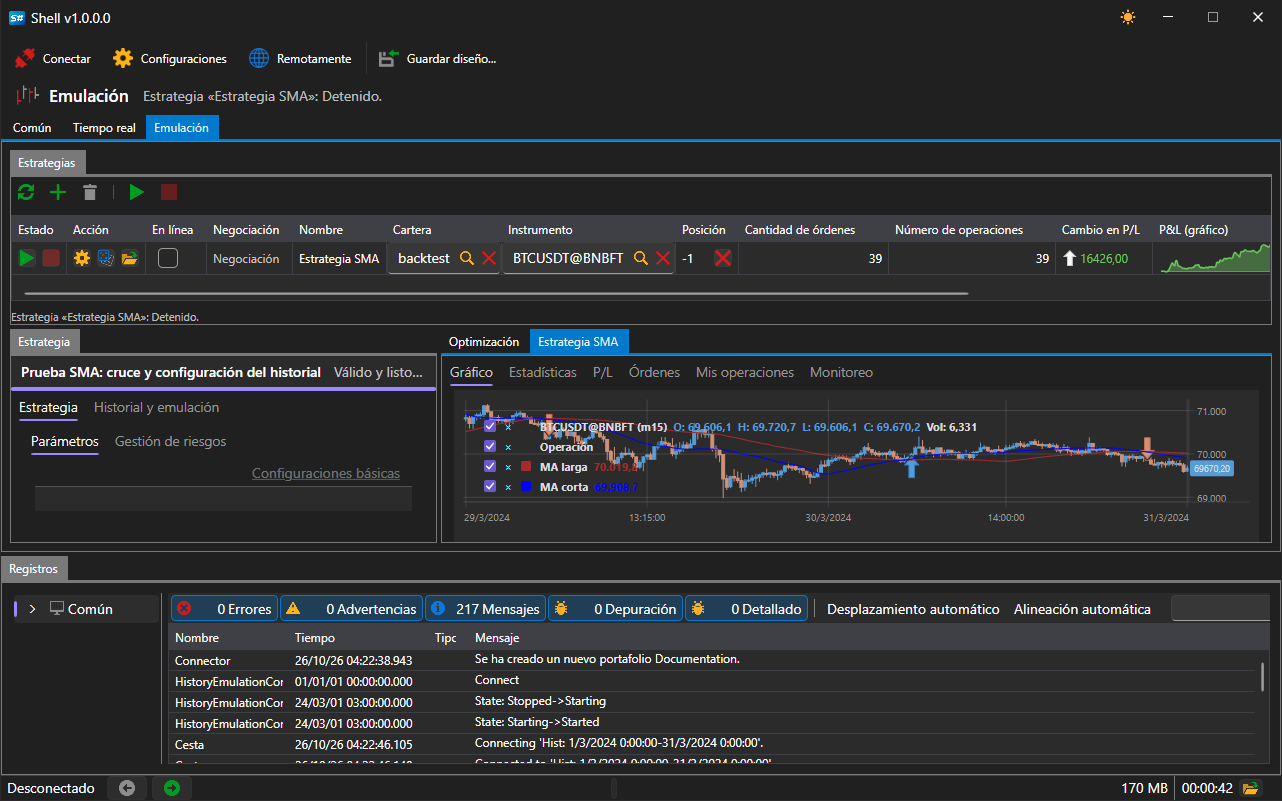Delete strategy using trash can icon
The image size is (1282, 801).
(x=90, y=192)
